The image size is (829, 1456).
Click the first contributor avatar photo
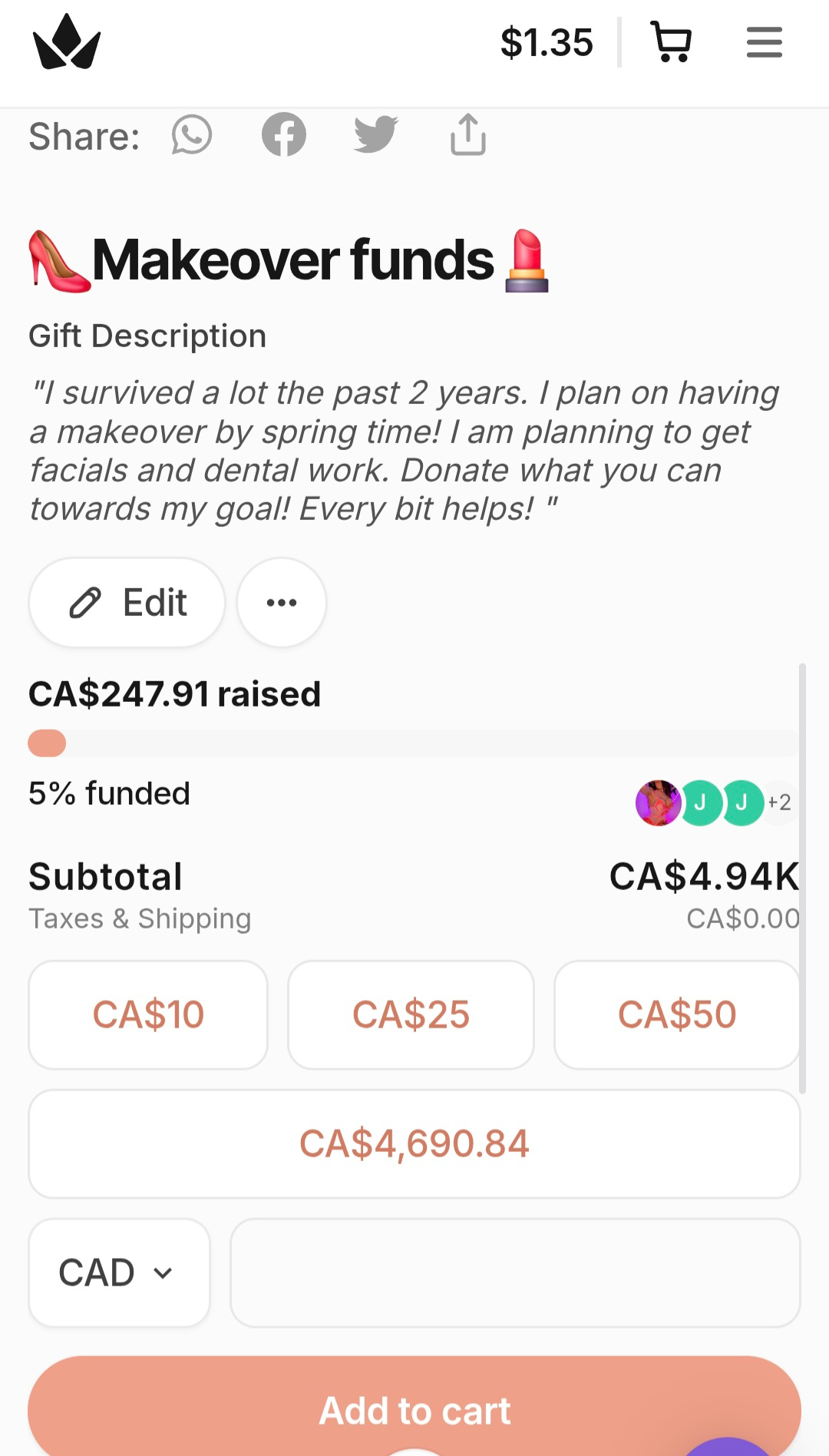pos(658,802)
